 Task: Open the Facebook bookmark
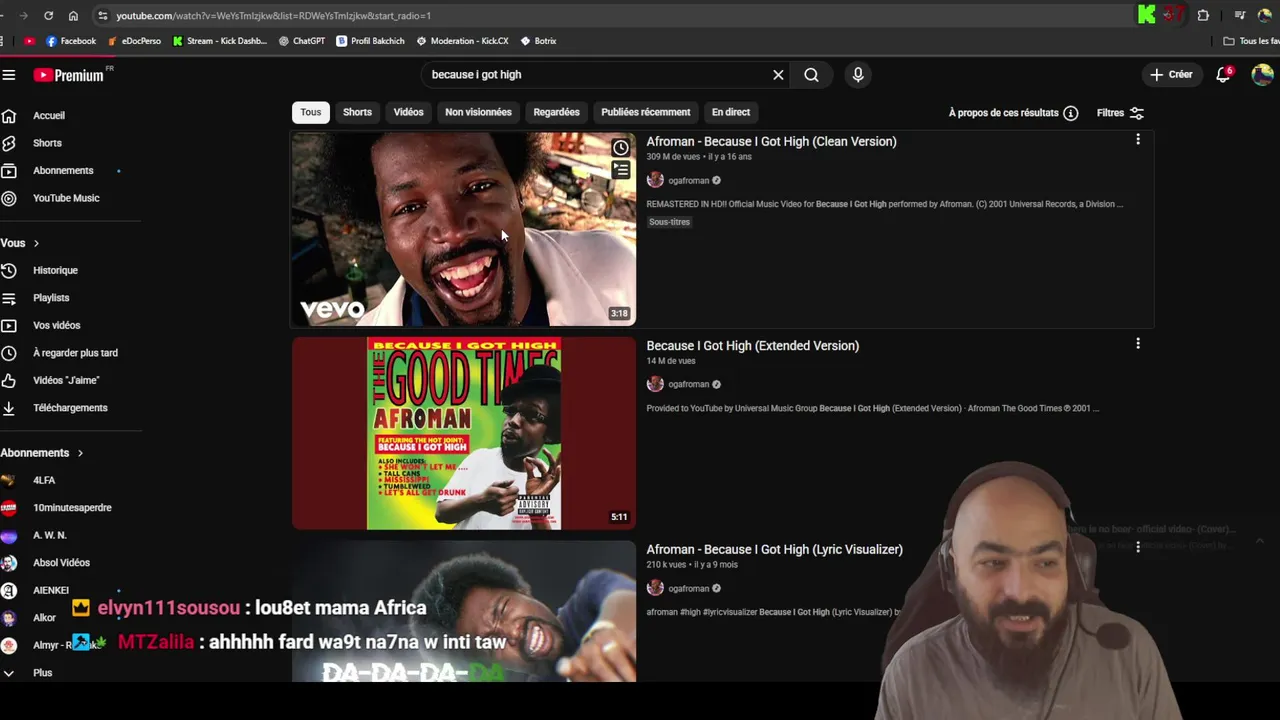click(71, 41)
